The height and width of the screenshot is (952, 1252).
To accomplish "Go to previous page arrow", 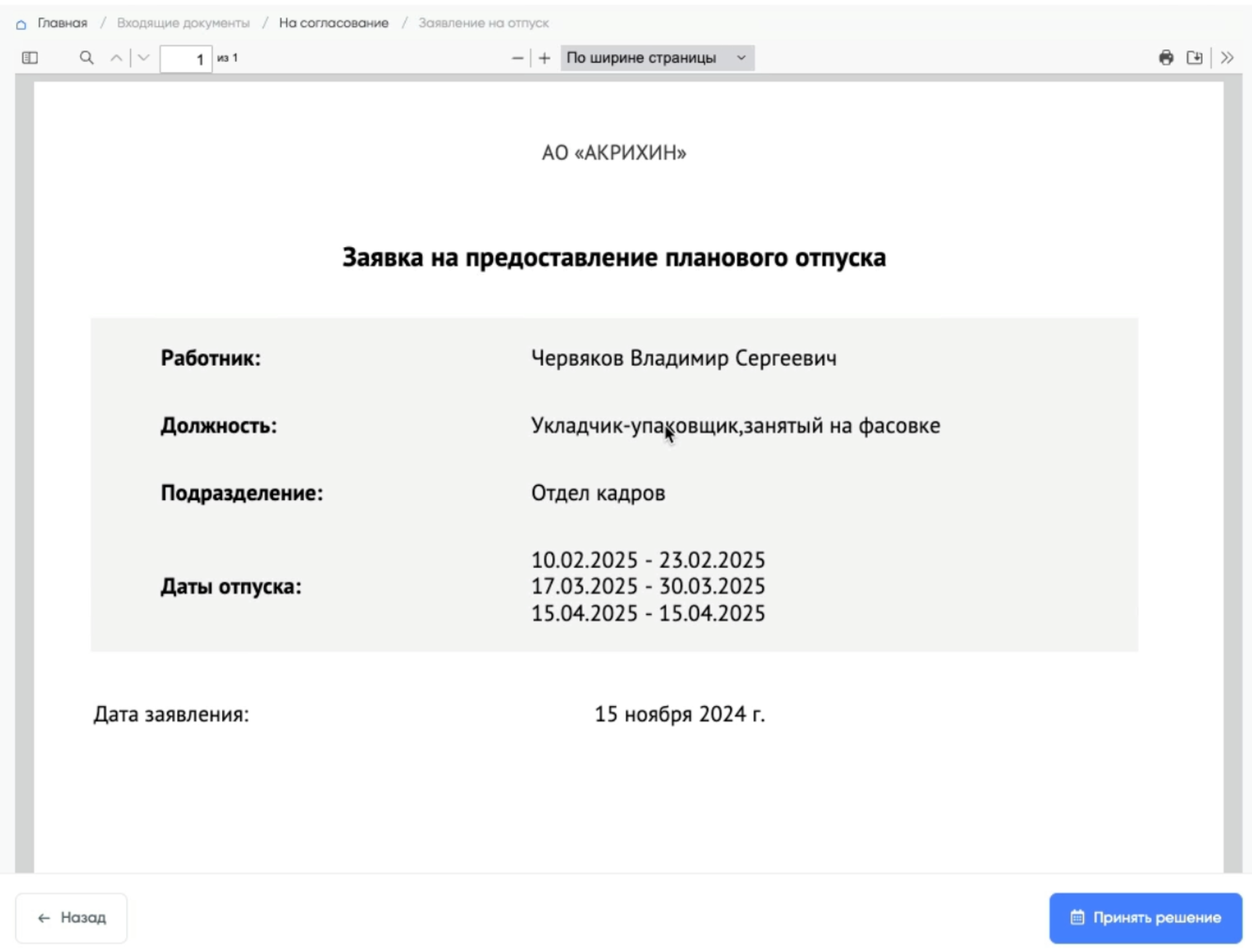I will pos(116,58).
